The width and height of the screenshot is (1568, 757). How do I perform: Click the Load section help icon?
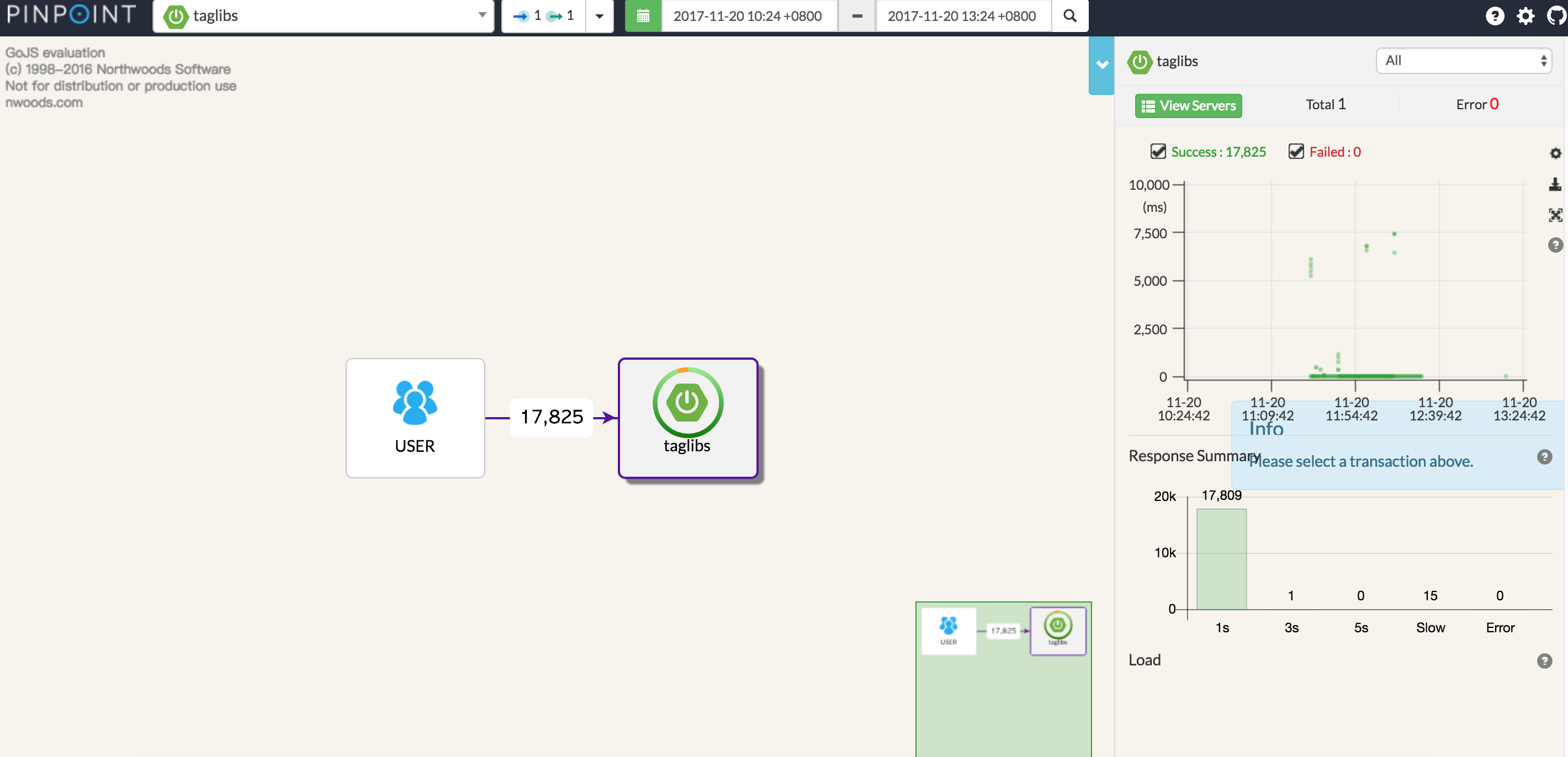point(1544,661)
